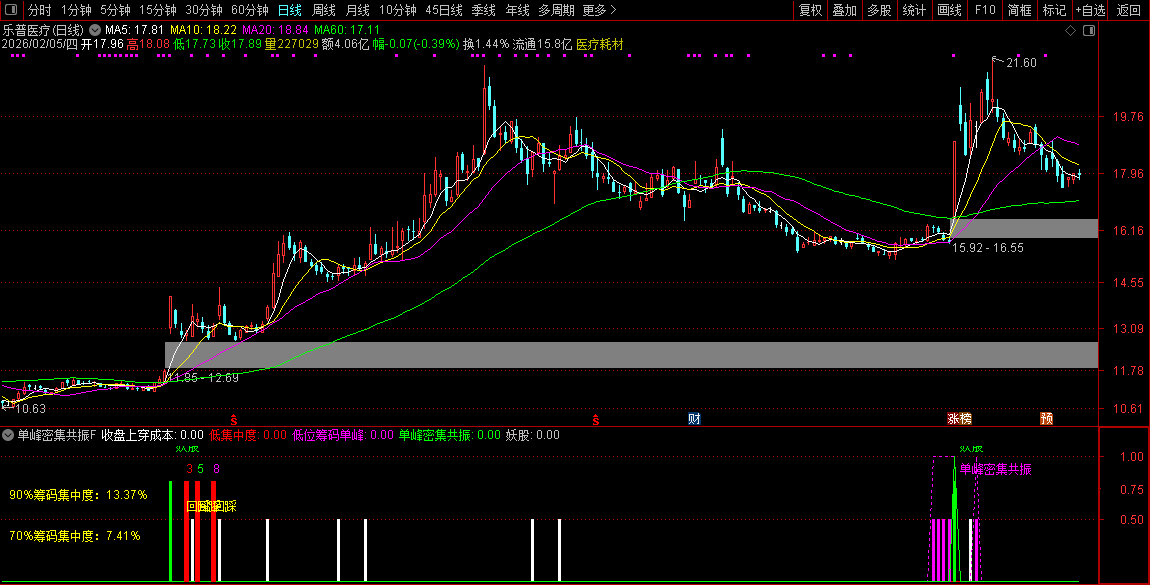The height and width of the screenshot is (585, 1150).
Task: Select the 60分钟 period tab
Action: point(249,10)
